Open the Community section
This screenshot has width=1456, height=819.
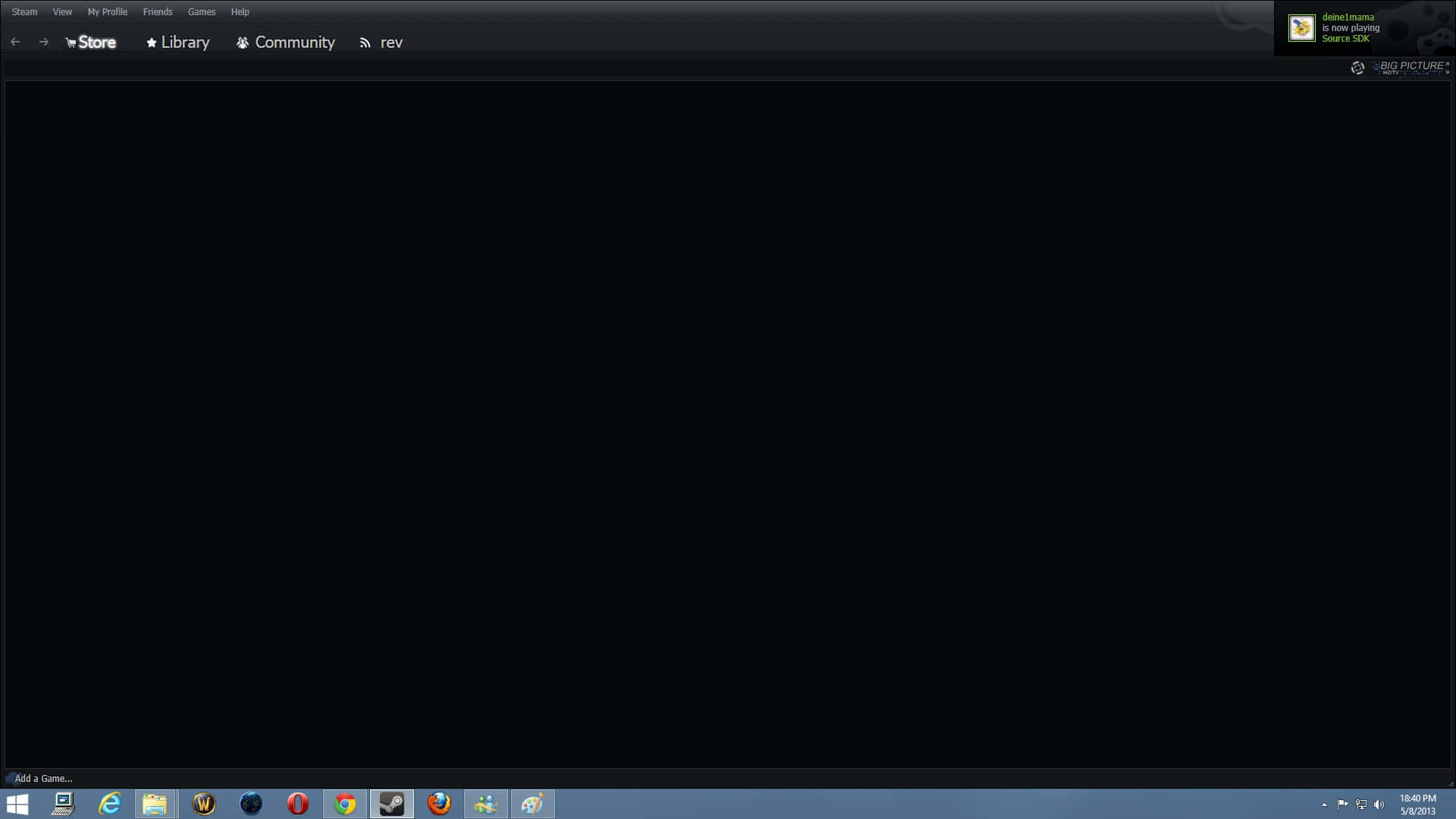[286, 42]
